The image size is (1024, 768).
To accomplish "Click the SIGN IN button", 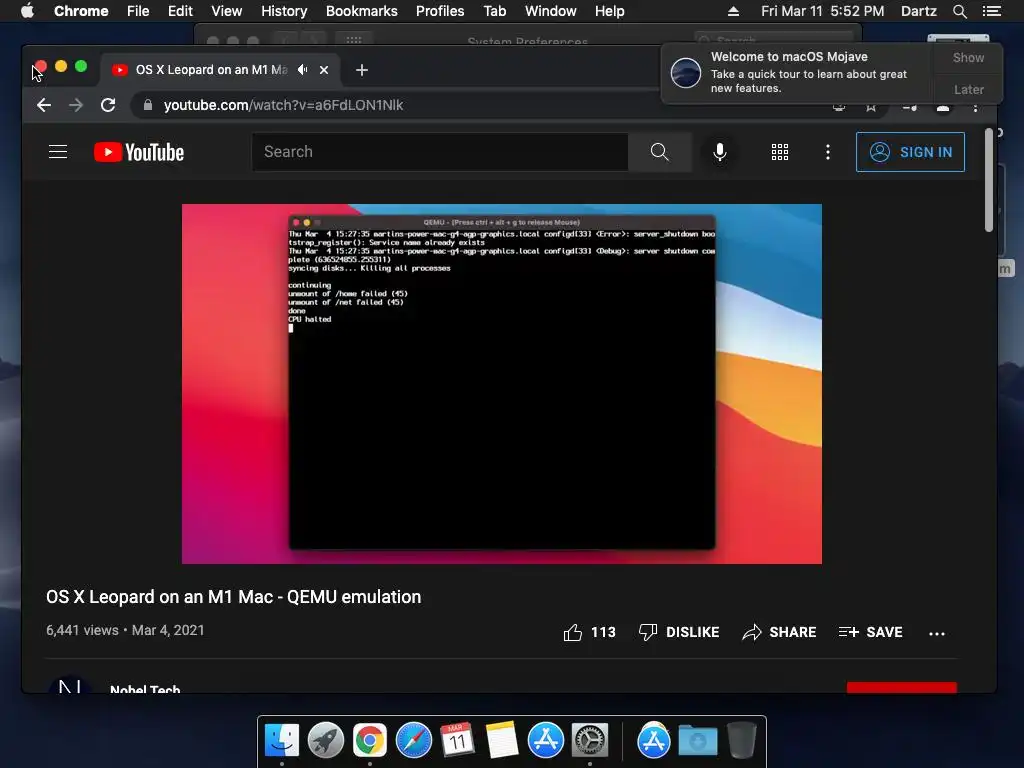I will pyautogui.click(x=910, y=152).
